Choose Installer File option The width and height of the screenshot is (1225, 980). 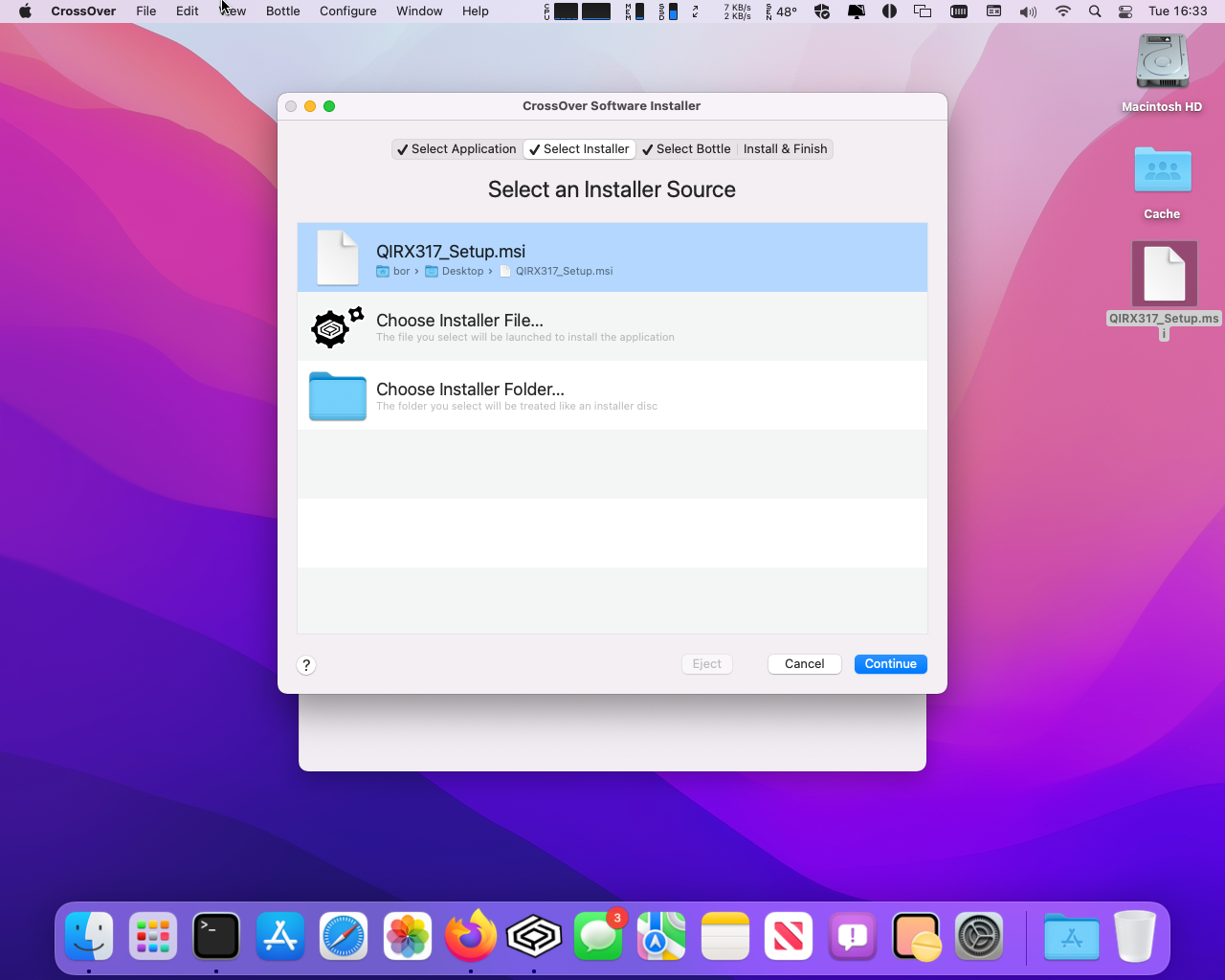(612, 326)
